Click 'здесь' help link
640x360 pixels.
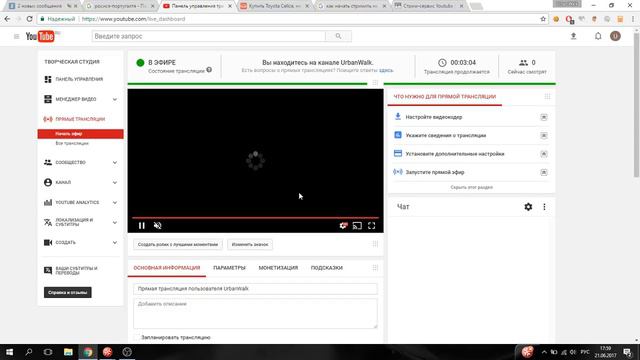point(386,70)
